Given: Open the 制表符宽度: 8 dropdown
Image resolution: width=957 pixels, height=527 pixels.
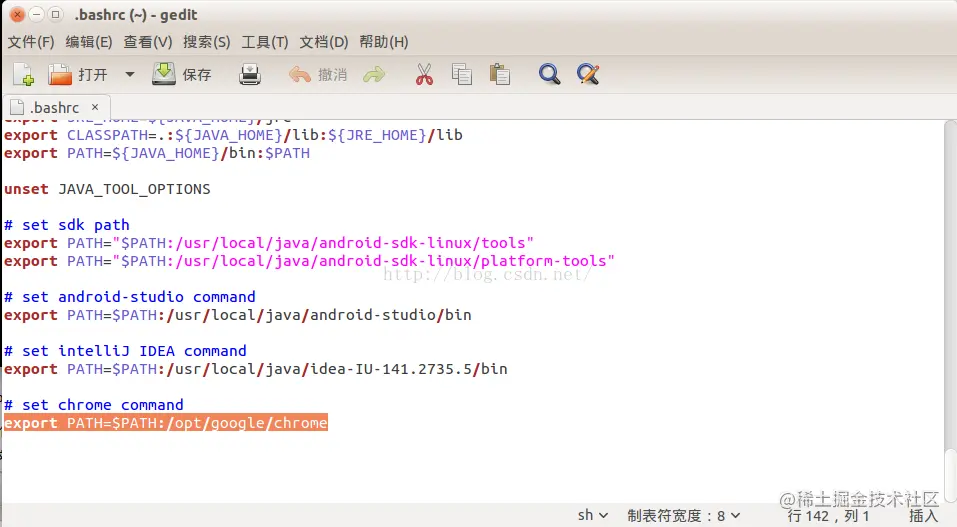Looking at the screenshot, I should [x=684, y=515].
